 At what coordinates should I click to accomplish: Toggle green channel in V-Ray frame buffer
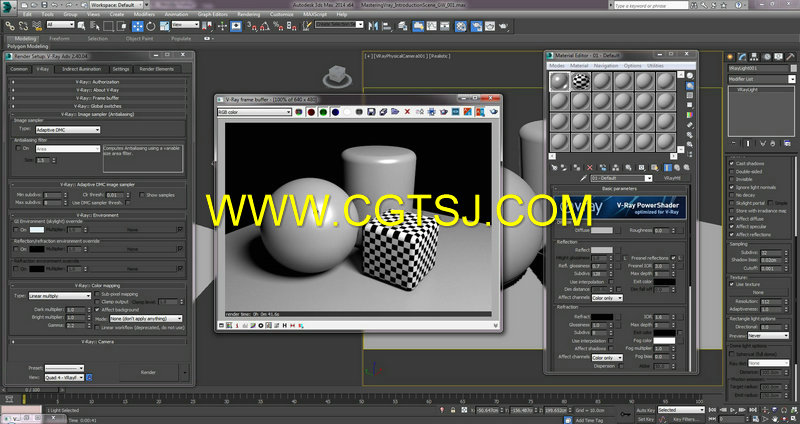tap(323, 112)
